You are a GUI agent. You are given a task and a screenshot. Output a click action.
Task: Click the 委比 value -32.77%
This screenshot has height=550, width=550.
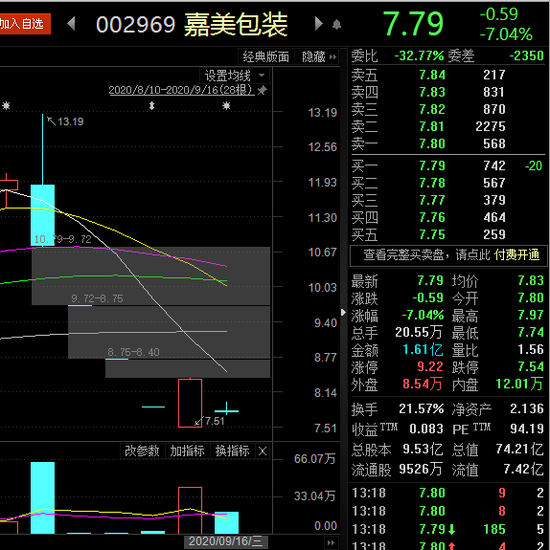419,56
